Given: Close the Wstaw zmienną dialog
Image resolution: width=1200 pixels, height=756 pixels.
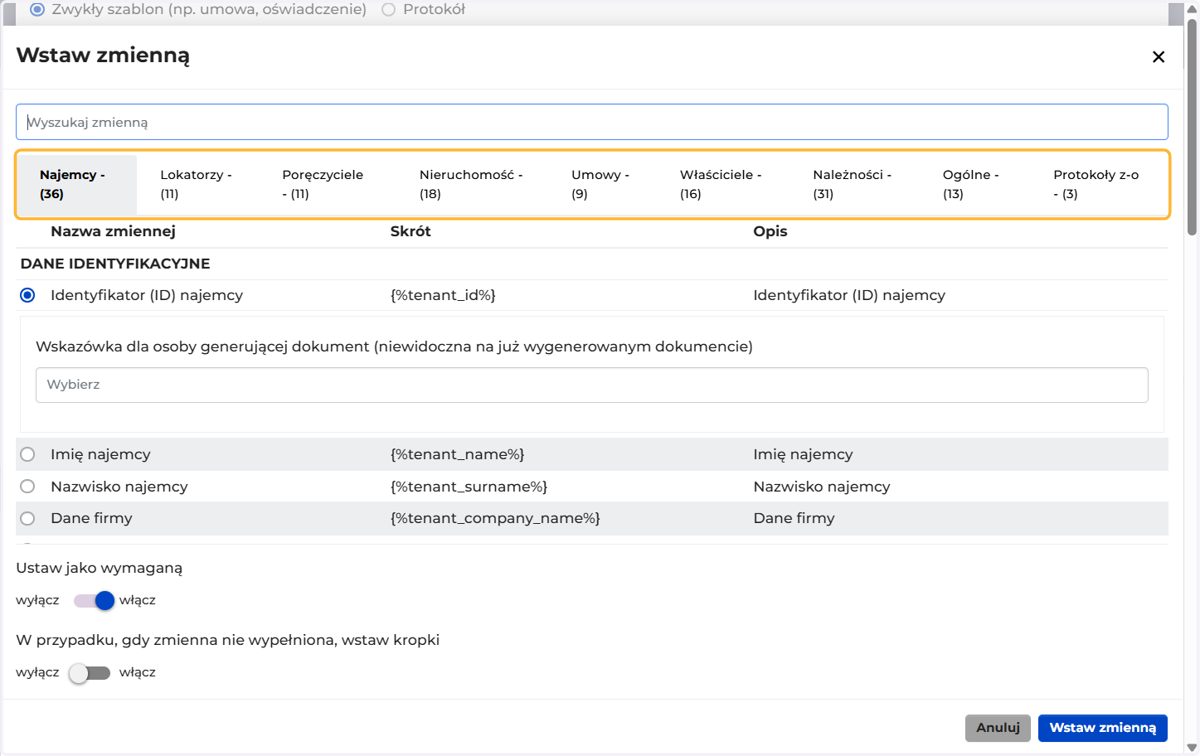Looking at the screenshot, I should (1158, 57).
